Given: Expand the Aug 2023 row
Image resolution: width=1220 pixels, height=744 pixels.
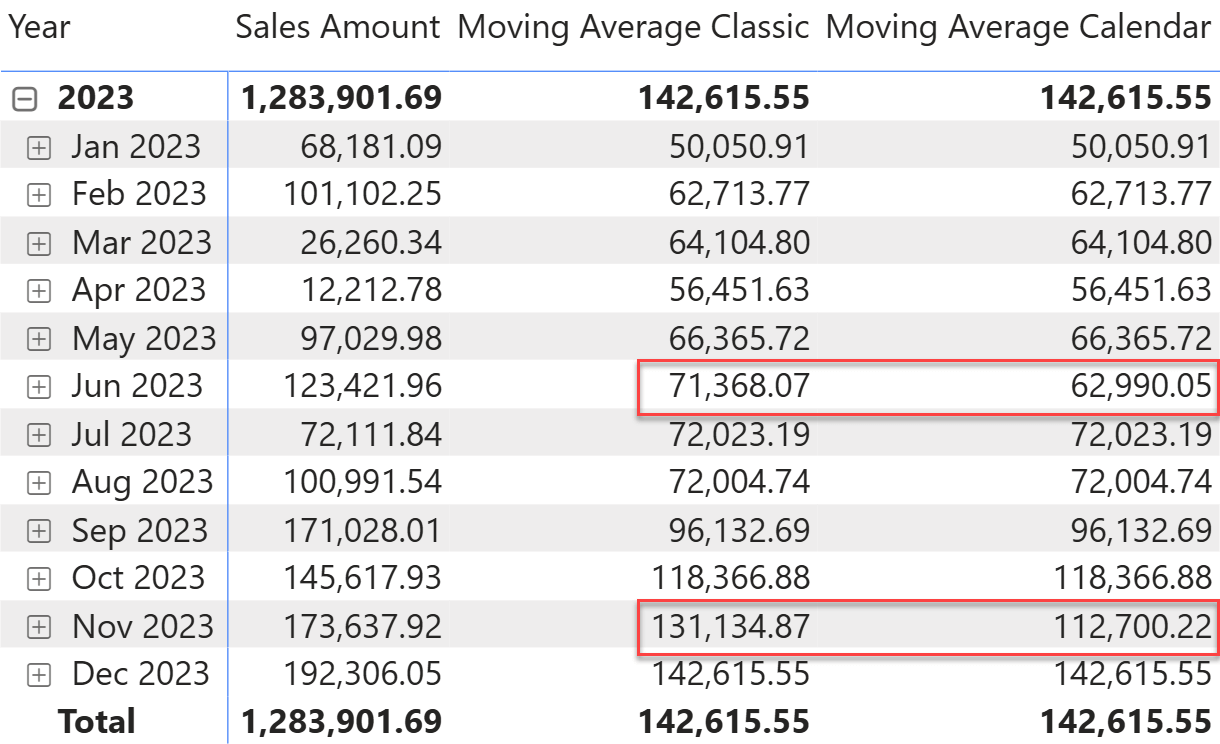Looking at the screenshot, I should (38, 483).
